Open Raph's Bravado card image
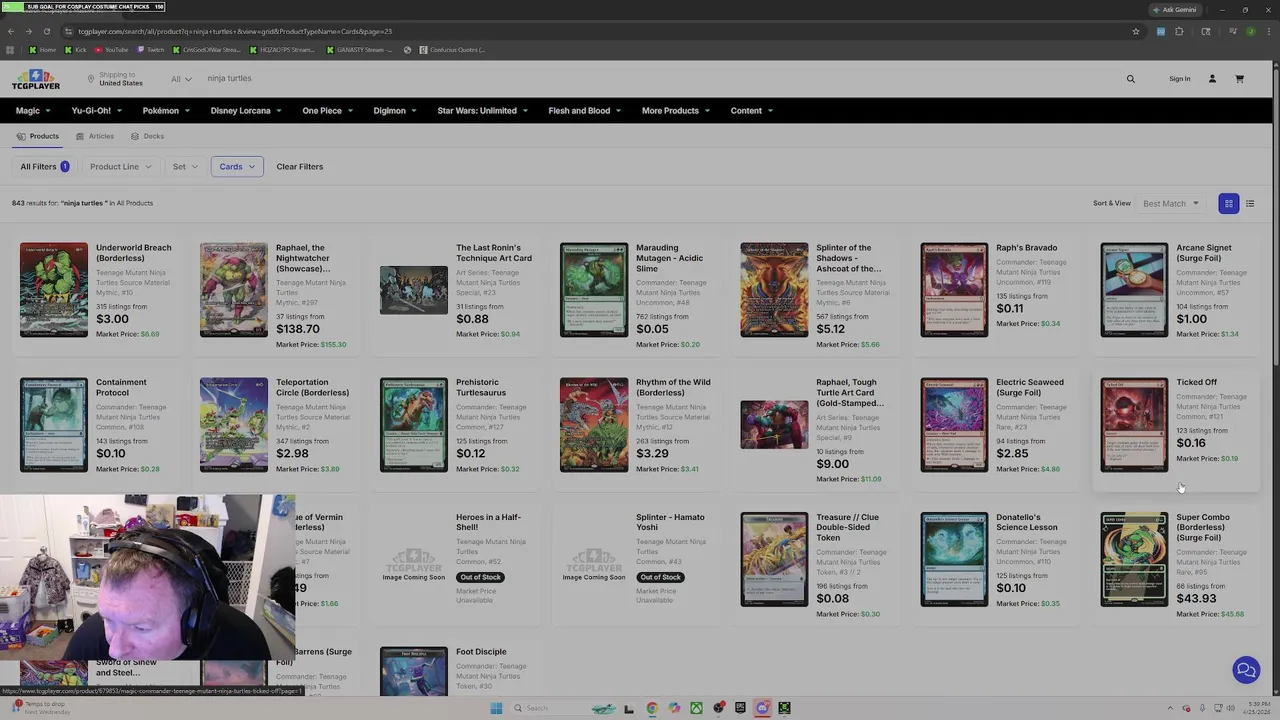 (x=954, y=290)
